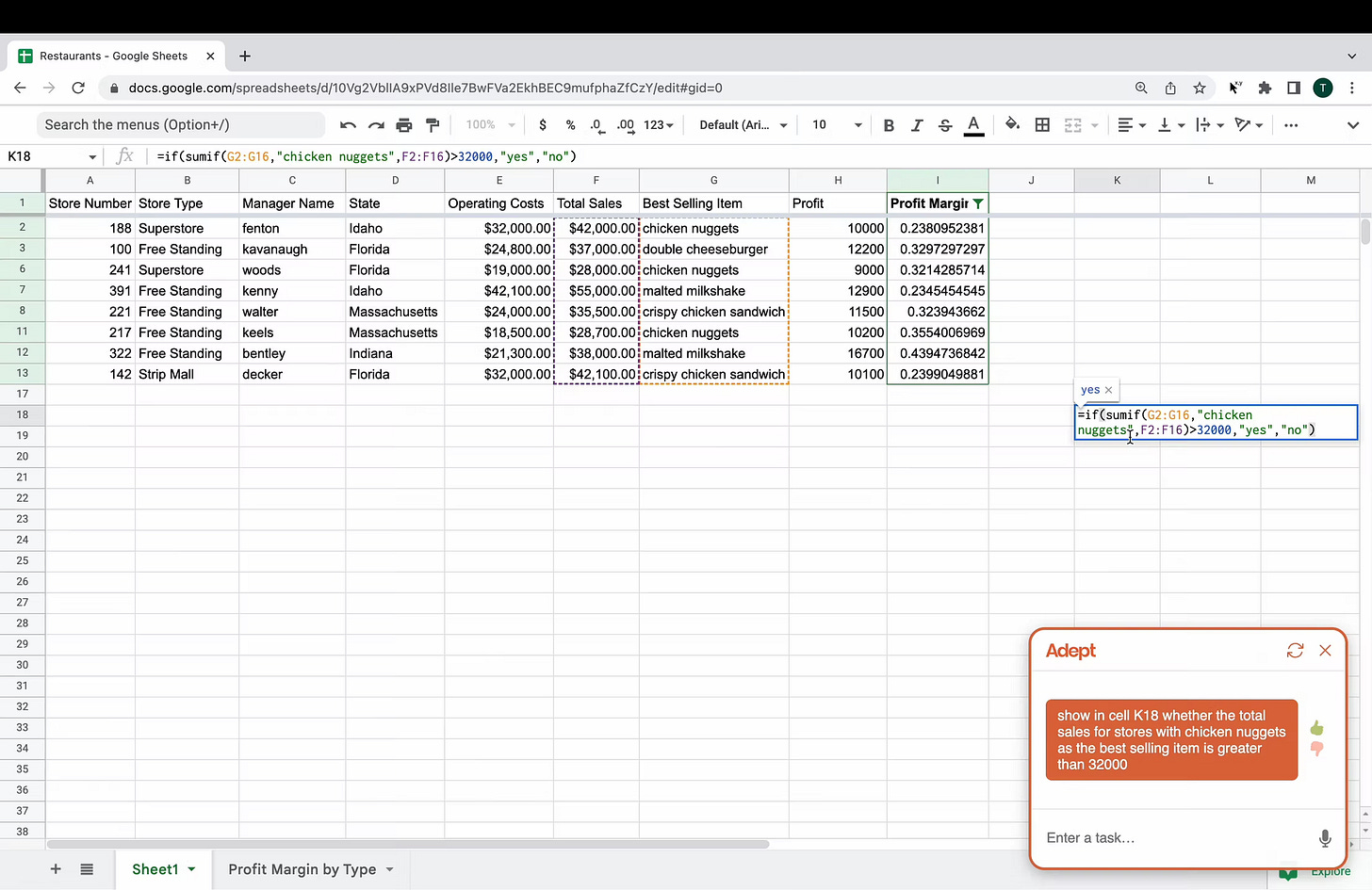Open Profit Margin by Type tab arrow
1372x890 pixels.
pyautogui.click(x=389, y=869)
